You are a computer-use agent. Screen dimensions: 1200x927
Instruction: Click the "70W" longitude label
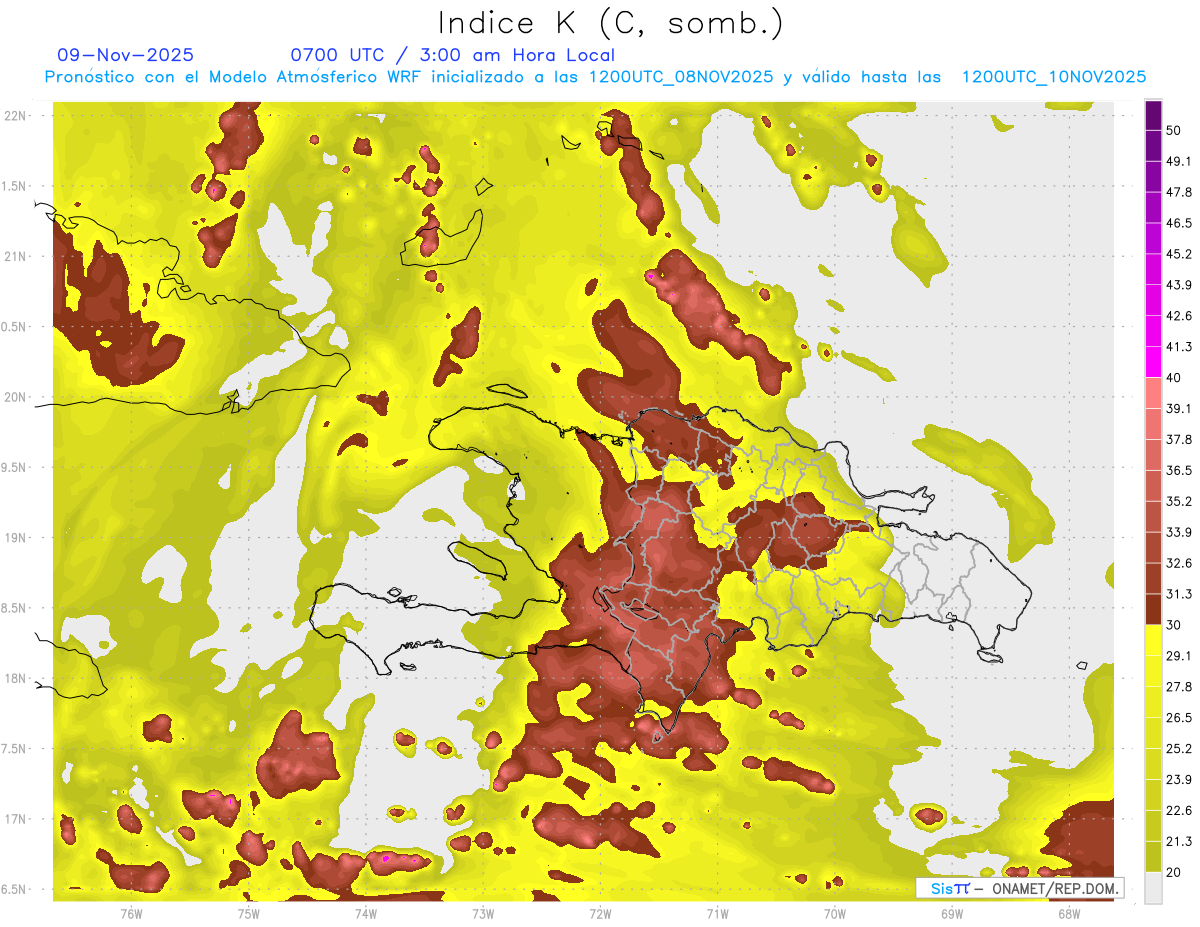tap(834, 913)
